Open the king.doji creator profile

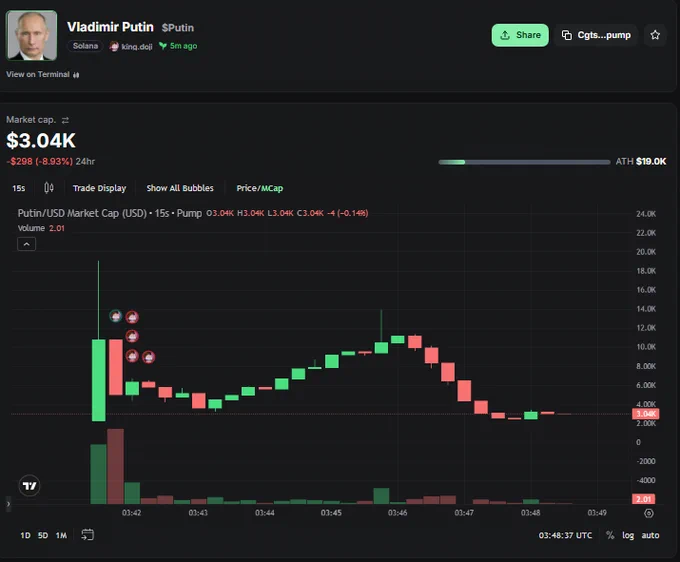pyautogui.click(x=131, y=46)
